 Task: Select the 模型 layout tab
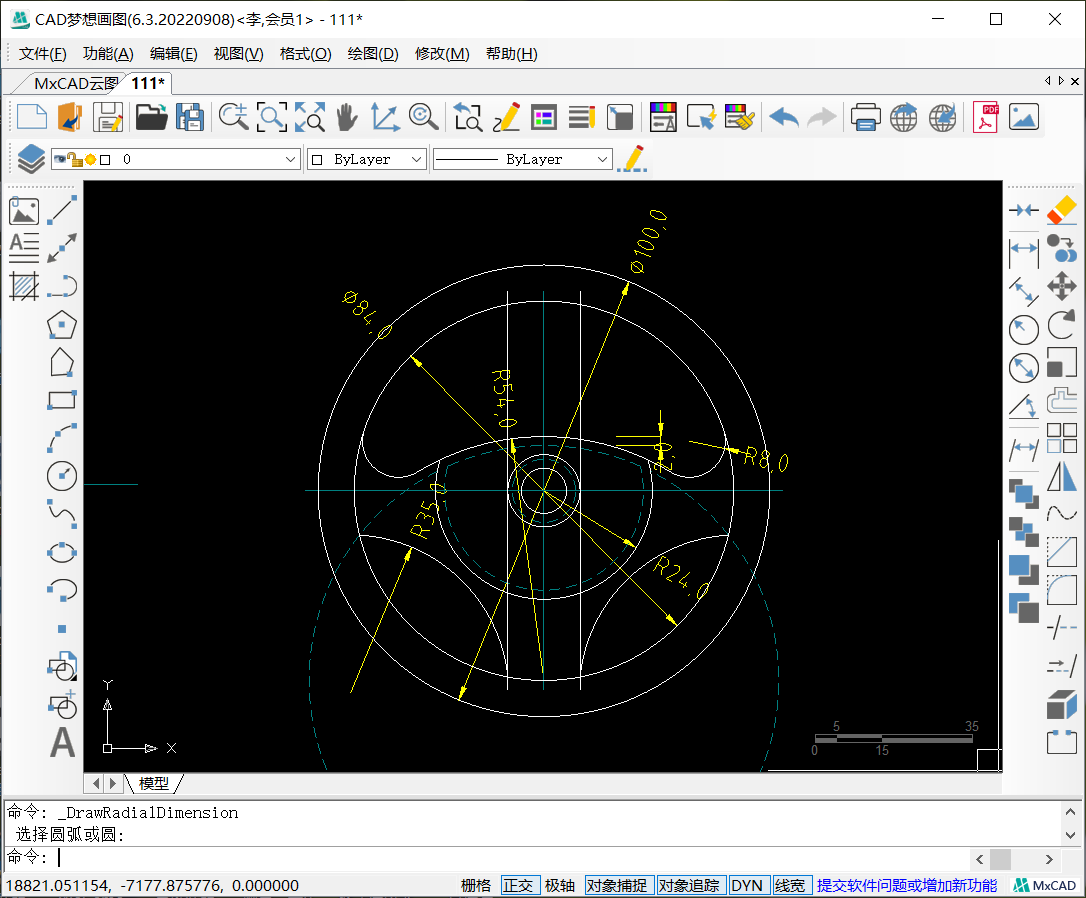coord(153,783)
